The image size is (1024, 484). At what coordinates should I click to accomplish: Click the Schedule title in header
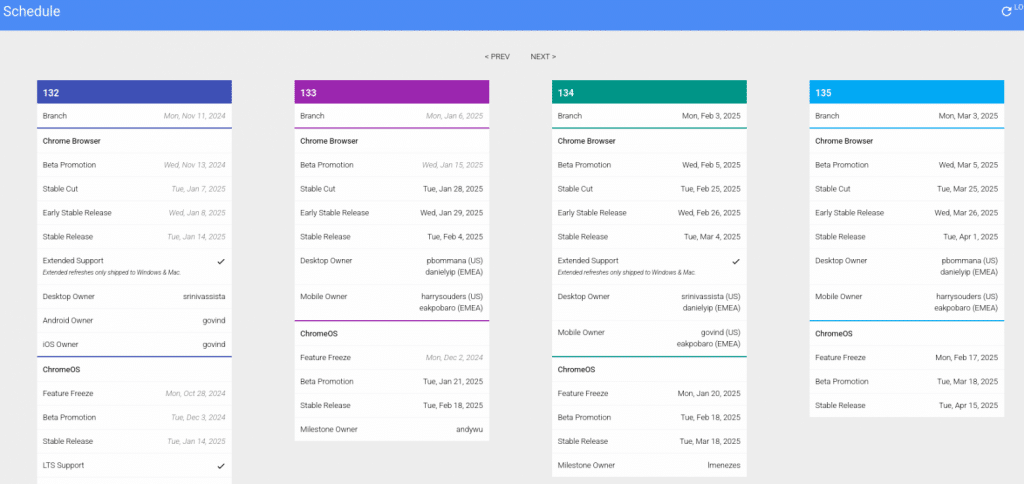tap(32, 11)
